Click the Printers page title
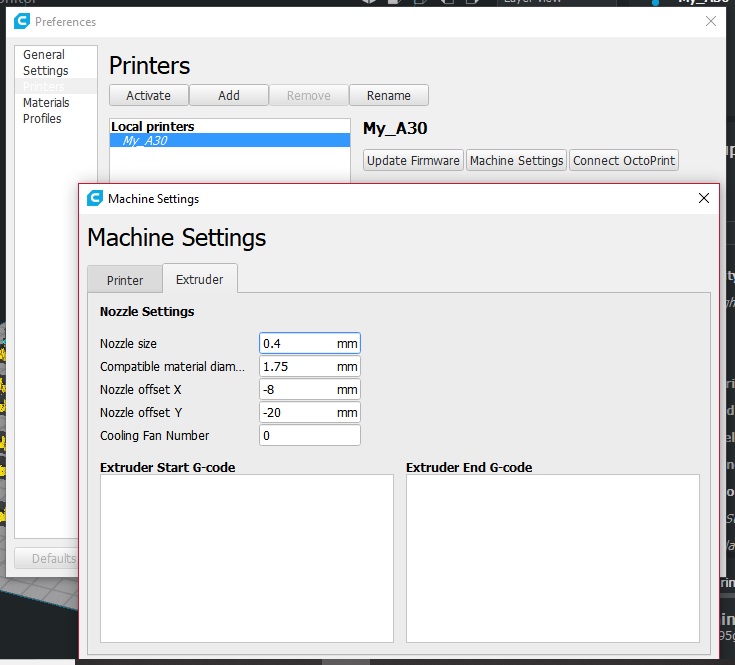This screenshot has height=665, width=735. [x=150, y=65]
